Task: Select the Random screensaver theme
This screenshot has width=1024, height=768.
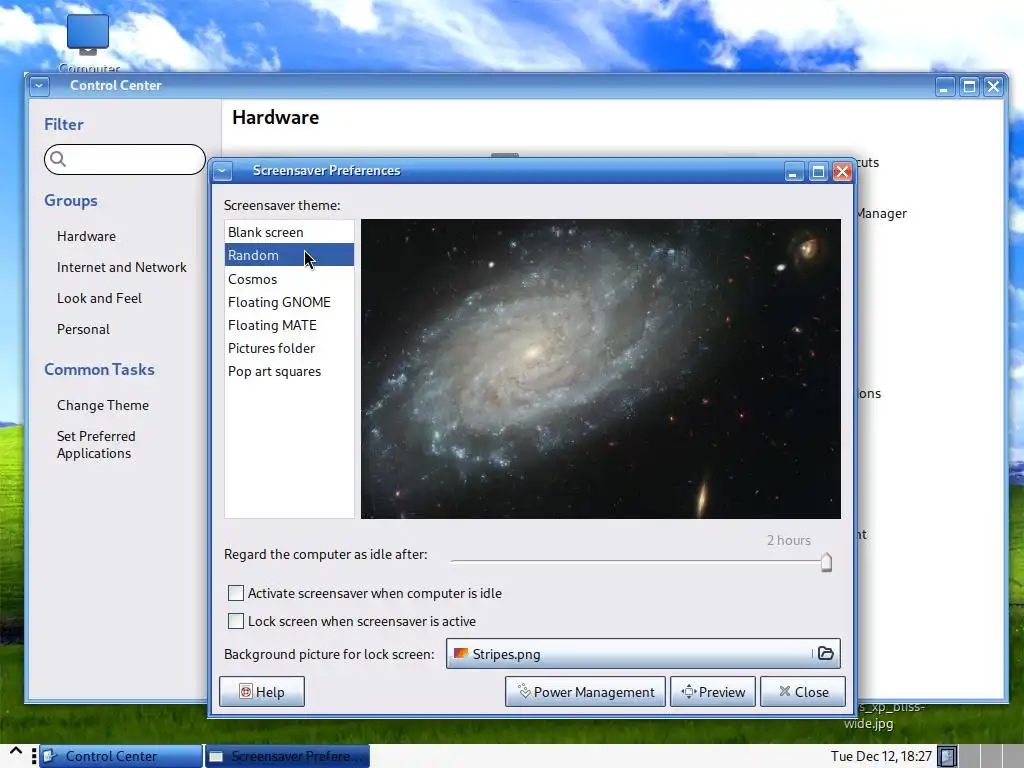Action: pos(289,255)
